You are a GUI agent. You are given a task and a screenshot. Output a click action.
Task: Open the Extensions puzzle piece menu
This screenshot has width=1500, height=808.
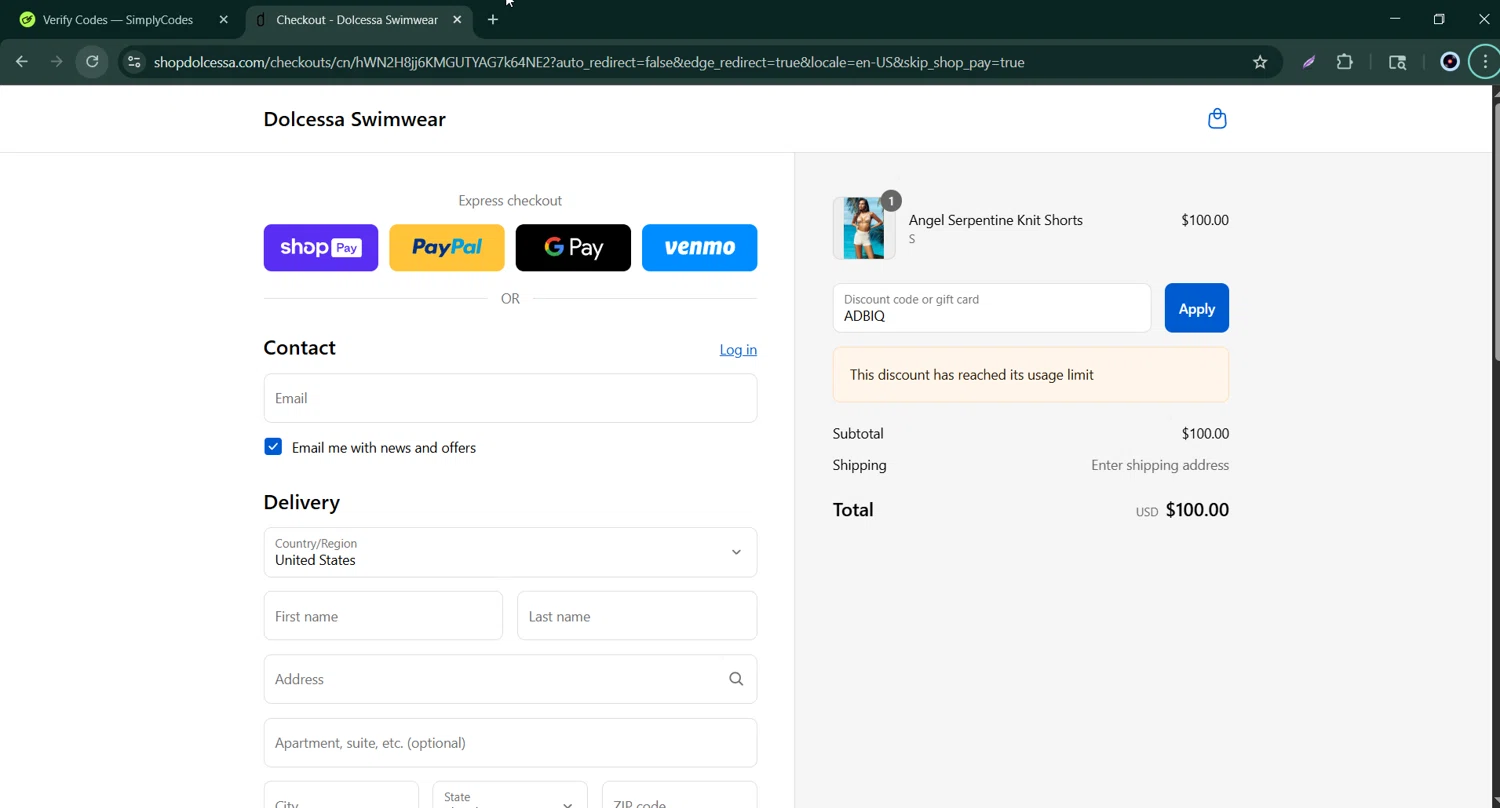(x=1345, y=62)
